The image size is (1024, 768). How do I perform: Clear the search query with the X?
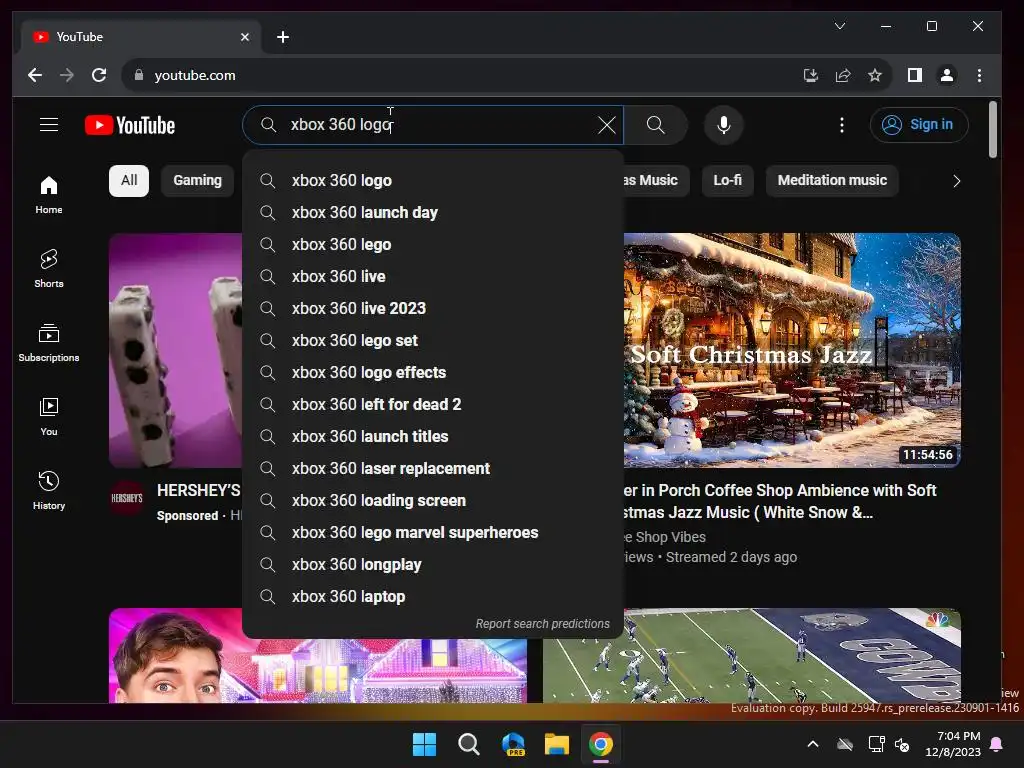pos(607,125)
